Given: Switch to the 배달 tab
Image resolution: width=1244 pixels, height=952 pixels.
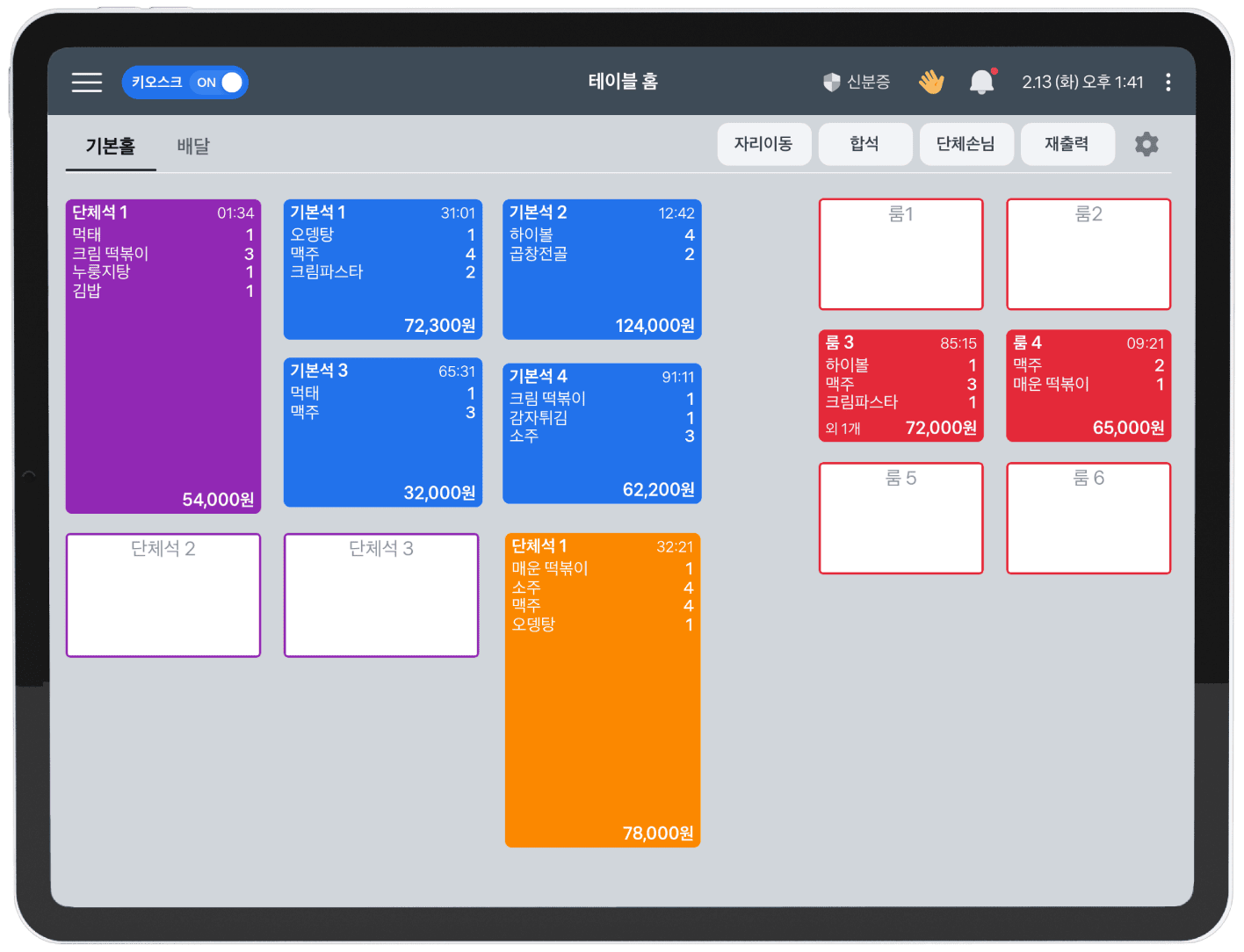Looking at the screenshot, I should click(x=193, y=146).
